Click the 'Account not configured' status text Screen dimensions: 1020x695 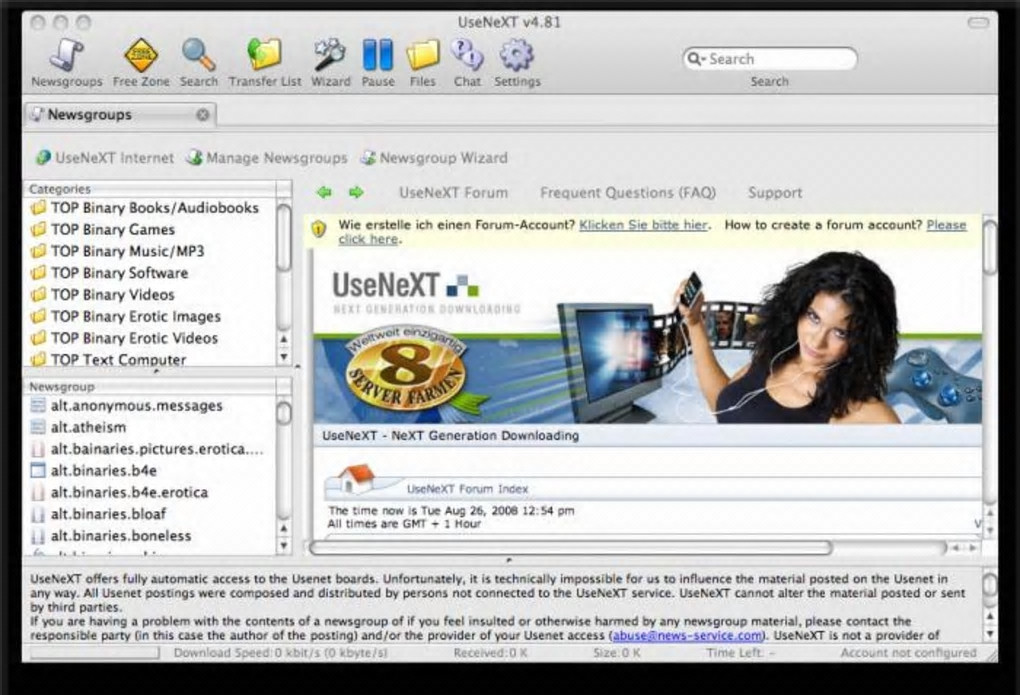(x=908, y=653)
